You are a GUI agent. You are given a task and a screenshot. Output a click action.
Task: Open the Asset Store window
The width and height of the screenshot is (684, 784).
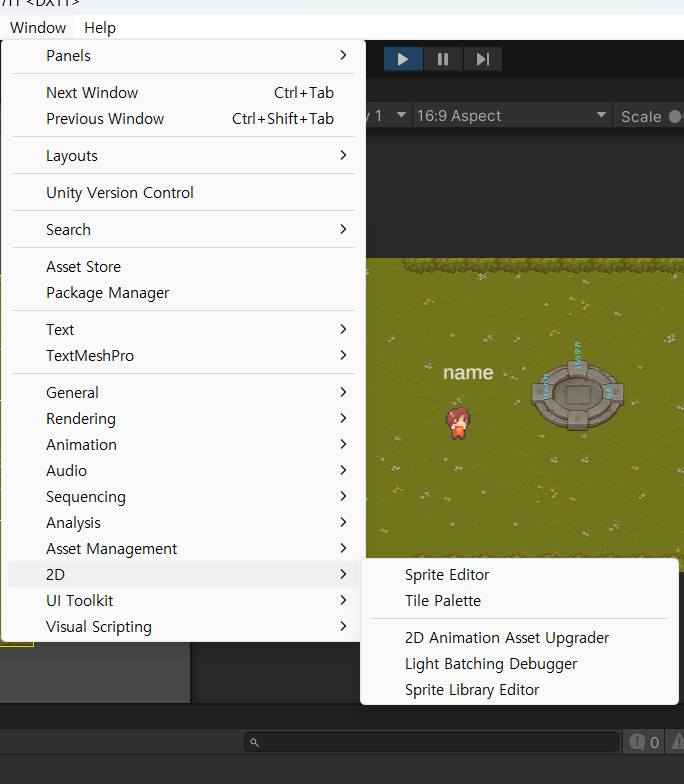183,266
